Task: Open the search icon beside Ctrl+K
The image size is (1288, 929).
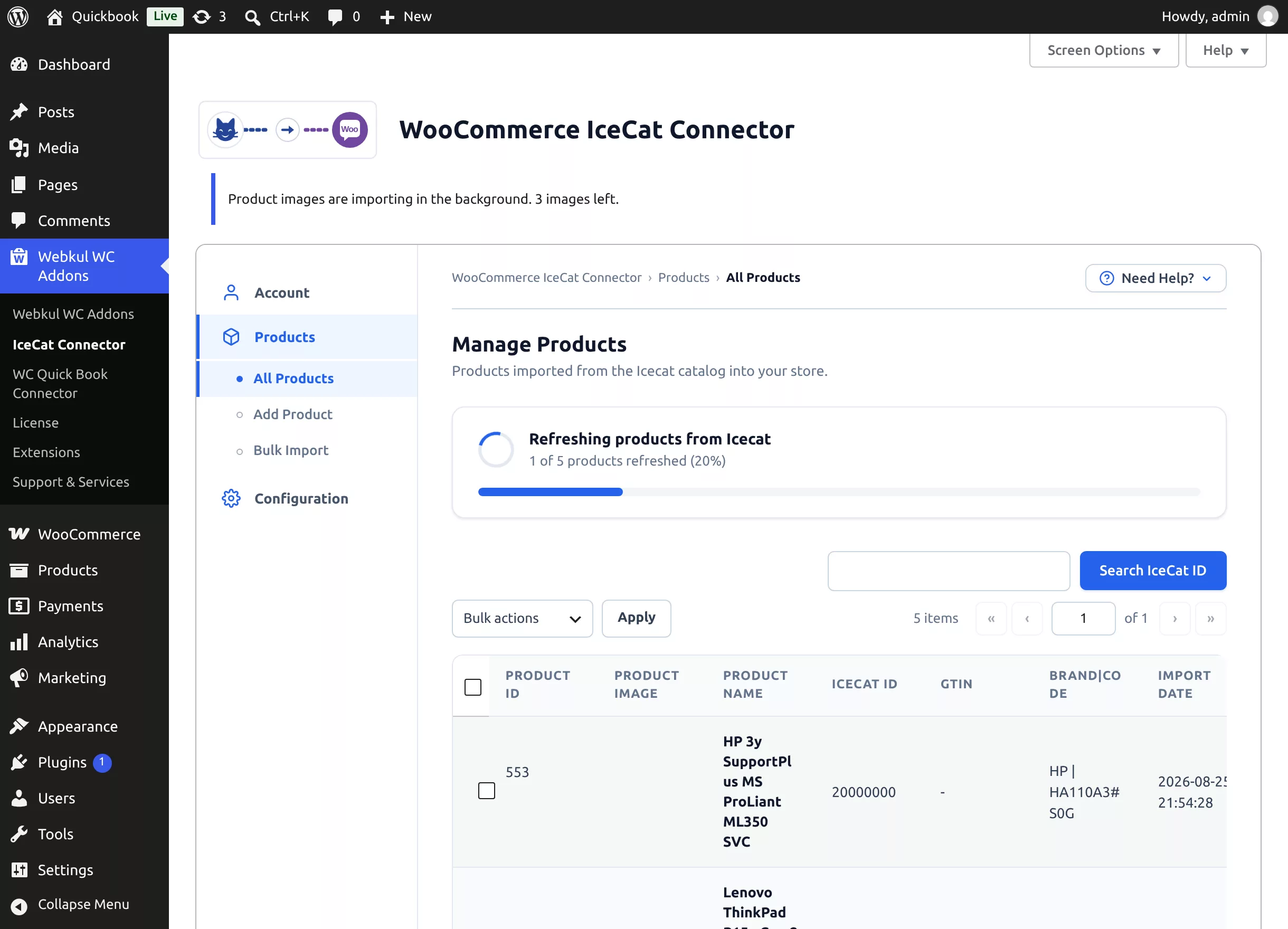Action: click(253, 17)
